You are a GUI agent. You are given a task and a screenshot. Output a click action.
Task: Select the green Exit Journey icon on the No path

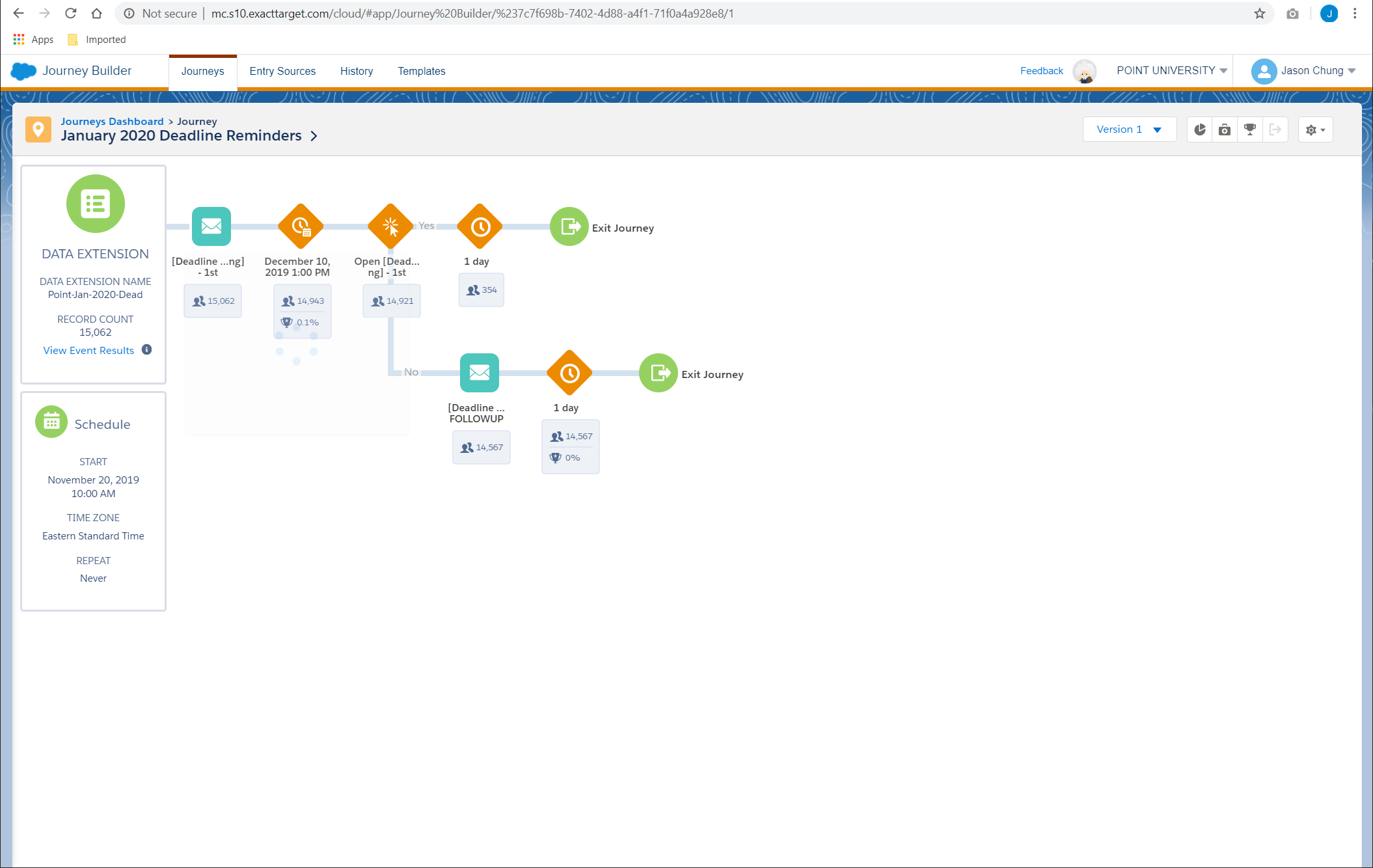tap(658, 373)
